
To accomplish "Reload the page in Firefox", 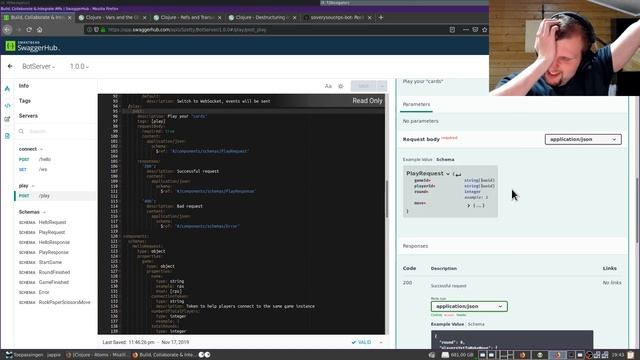I will click(29, 29).
